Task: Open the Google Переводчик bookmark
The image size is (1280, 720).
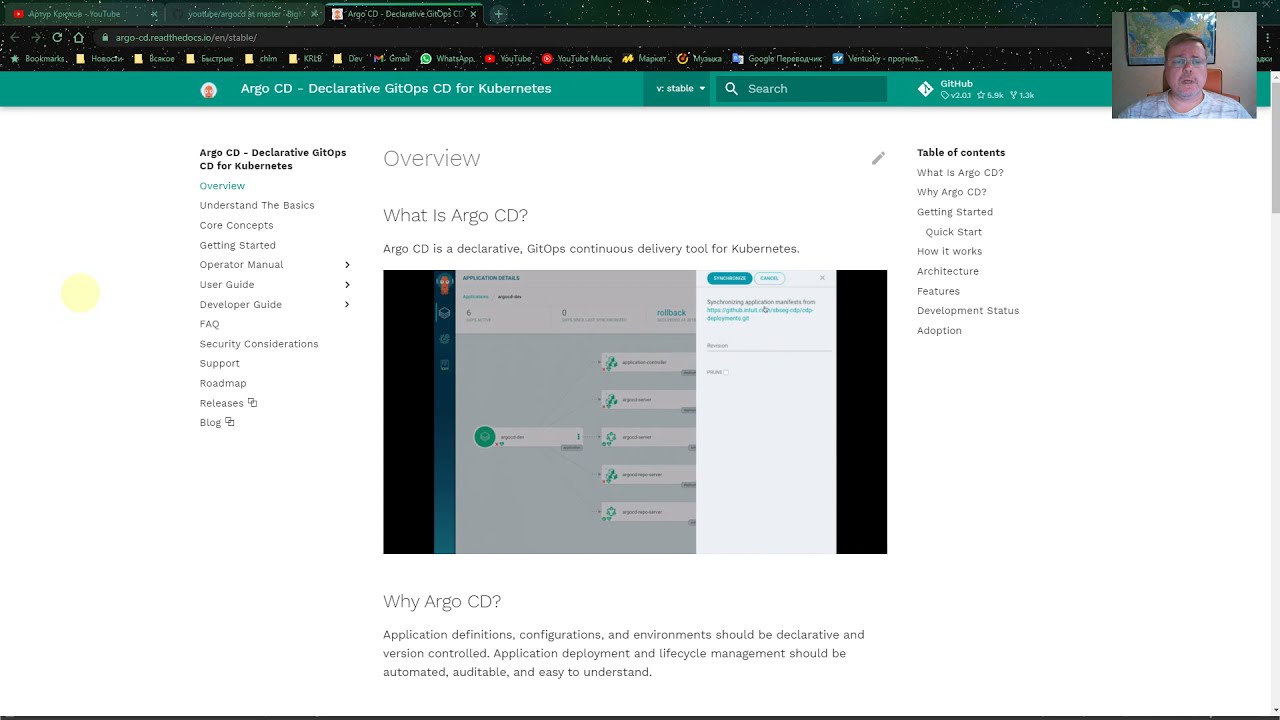Action: click(777, 59)
